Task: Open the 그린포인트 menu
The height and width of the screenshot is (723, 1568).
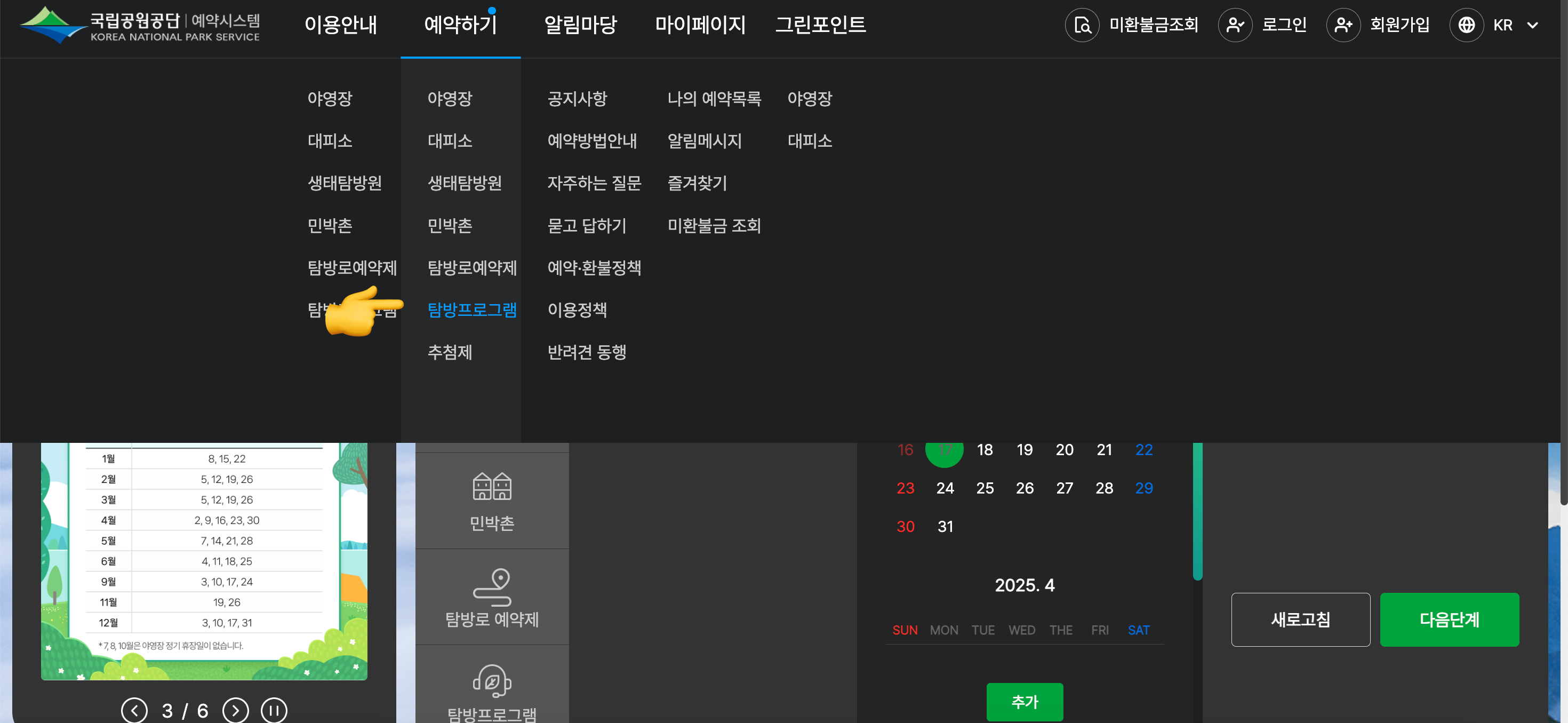Action: (820, 25)
